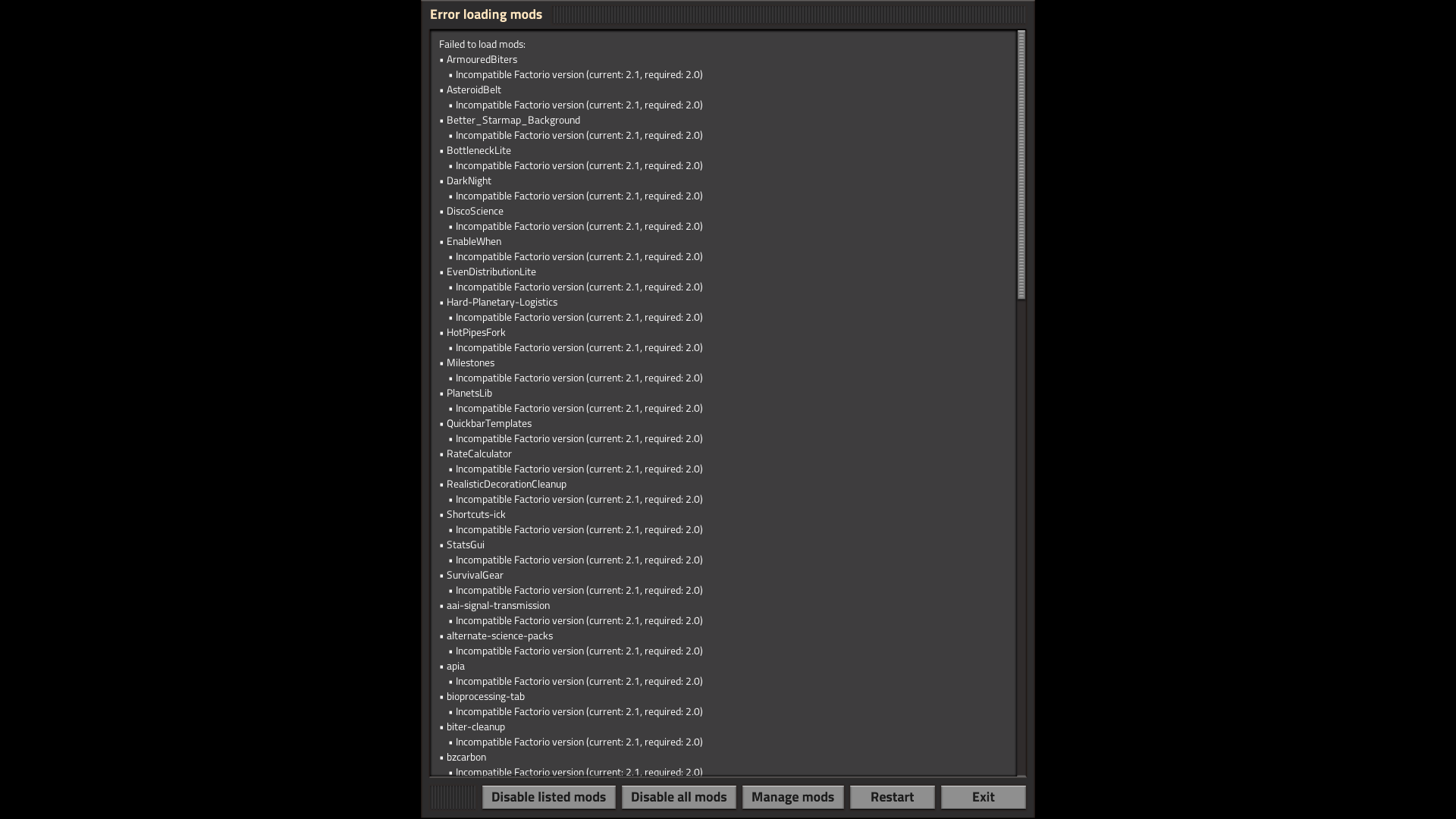Restart the game via Restart button
The width and height of the screenshot is (1456, 819).
(892, 797)
